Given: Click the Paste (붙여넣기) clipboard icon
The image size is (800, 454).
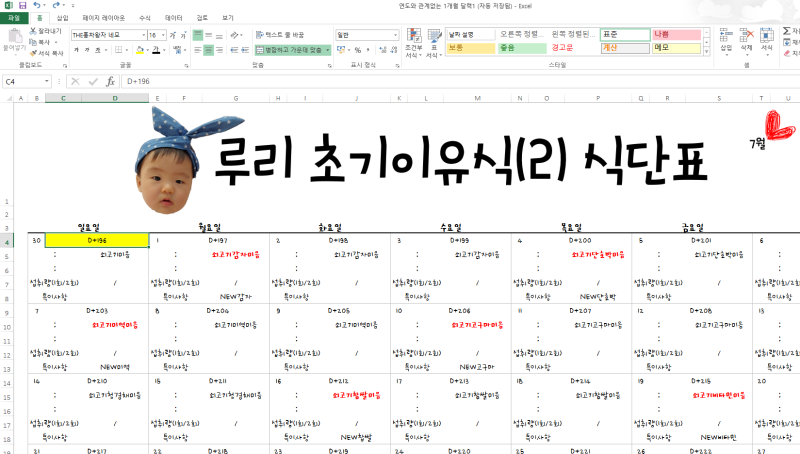Looking at the screenshot, I should [15, 36].
